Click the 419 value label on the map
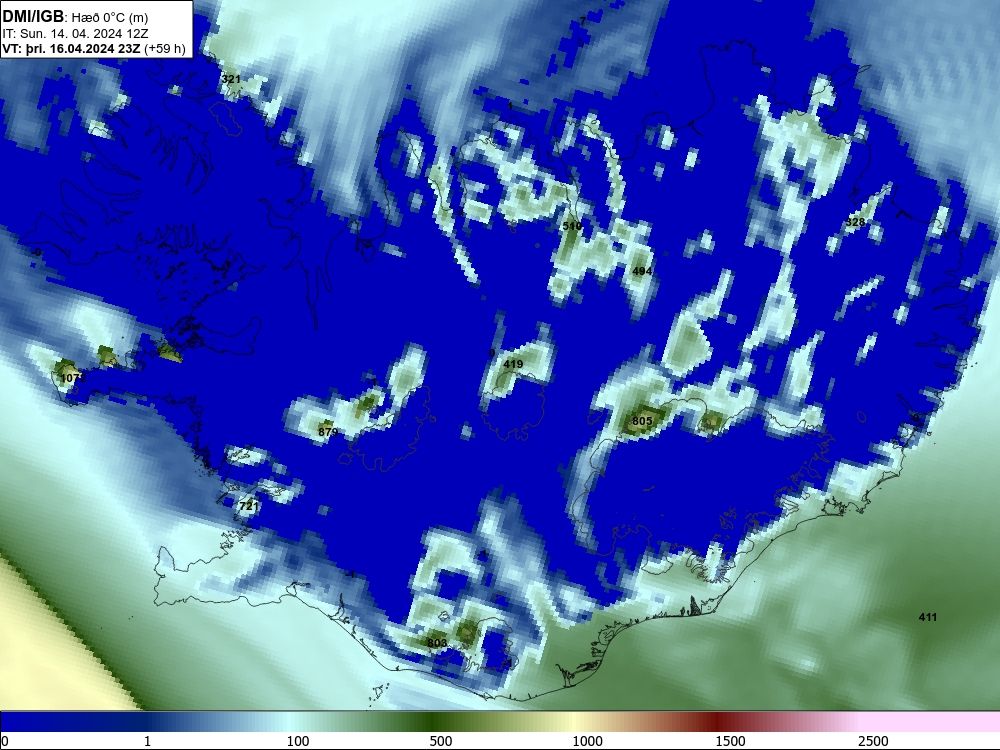 coord(513,364)
